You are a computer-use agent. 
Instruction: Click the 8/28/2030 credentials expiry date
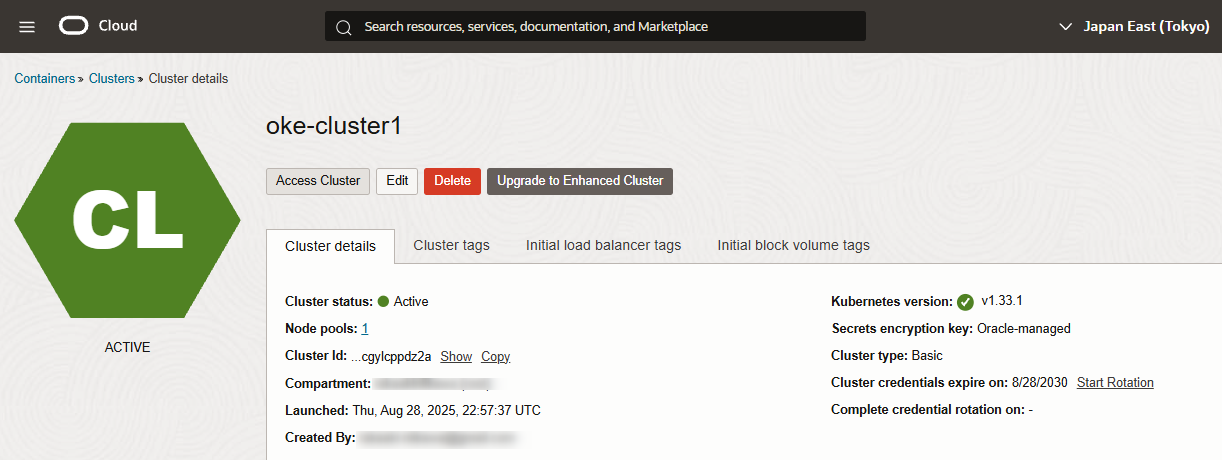(1040, 382)
